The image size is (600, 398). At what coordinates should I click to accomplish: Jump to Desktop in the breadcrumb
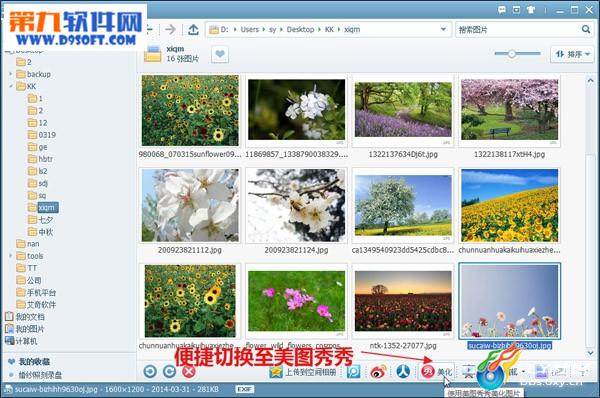point(300,29)
